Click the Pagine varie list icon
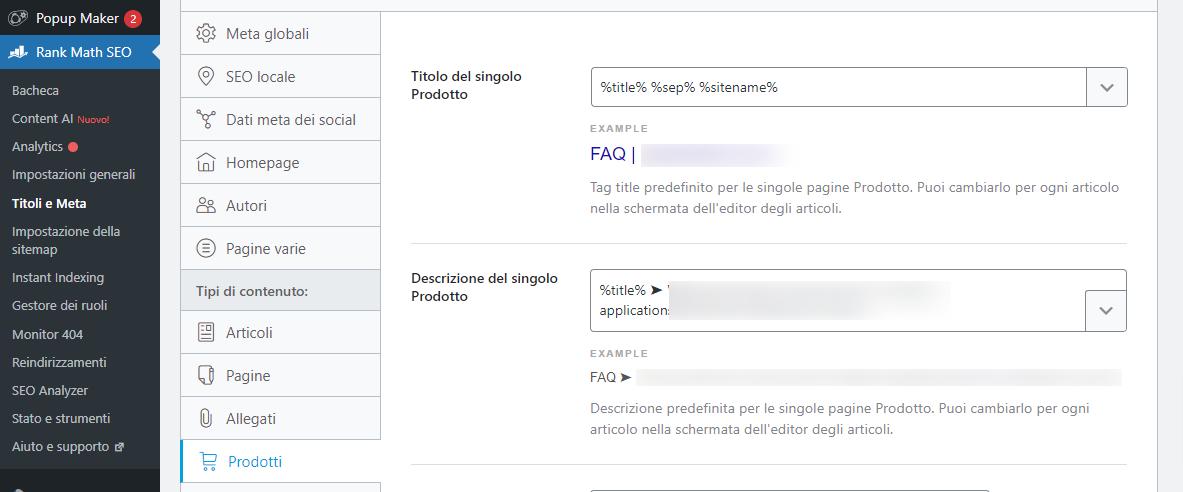The height and width of the screenshot is (492, 1183). point(207,249)
